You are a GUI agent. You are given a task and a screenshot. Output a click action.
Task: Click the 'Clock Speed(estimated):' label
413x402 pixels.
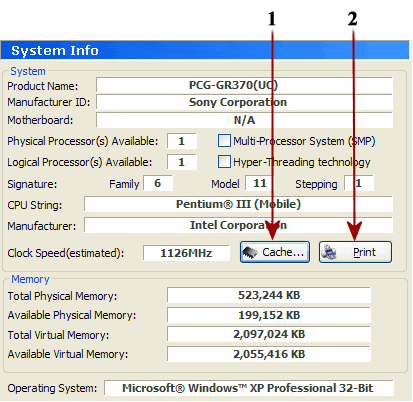[x=66, y=253]
